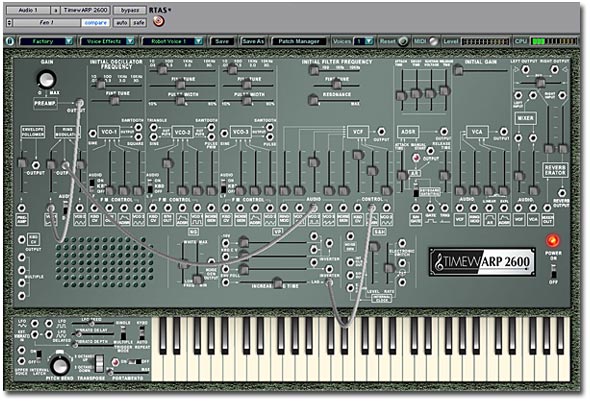Click the Save As button

[x=253, y=41]
